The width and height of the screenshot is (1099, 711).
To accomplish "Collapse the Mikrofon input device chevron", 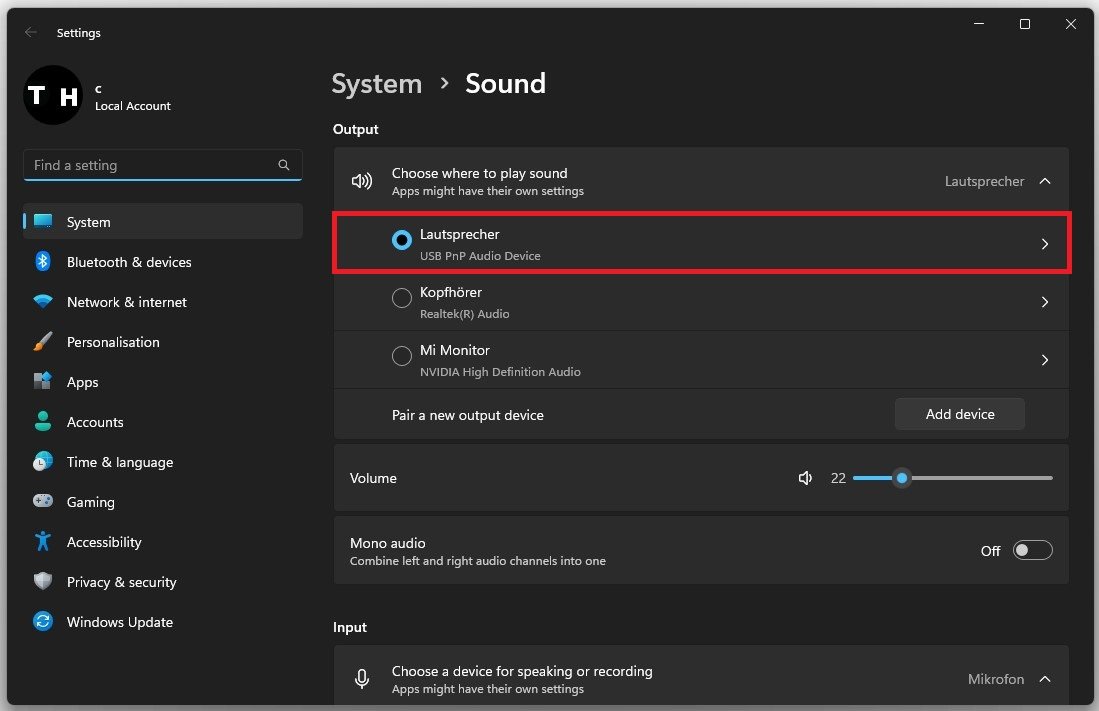I will tap(1045, 679).
